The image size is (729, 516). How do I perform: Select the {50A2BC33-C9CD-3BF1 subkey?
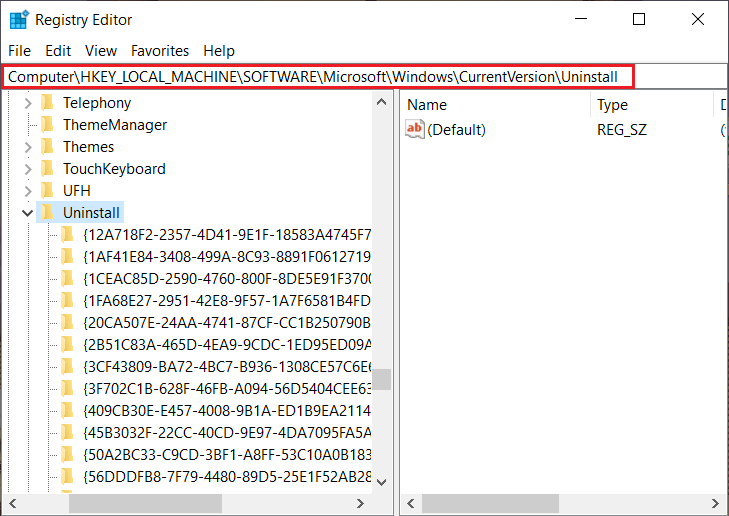pyautogui.click(x=227, y=455)
